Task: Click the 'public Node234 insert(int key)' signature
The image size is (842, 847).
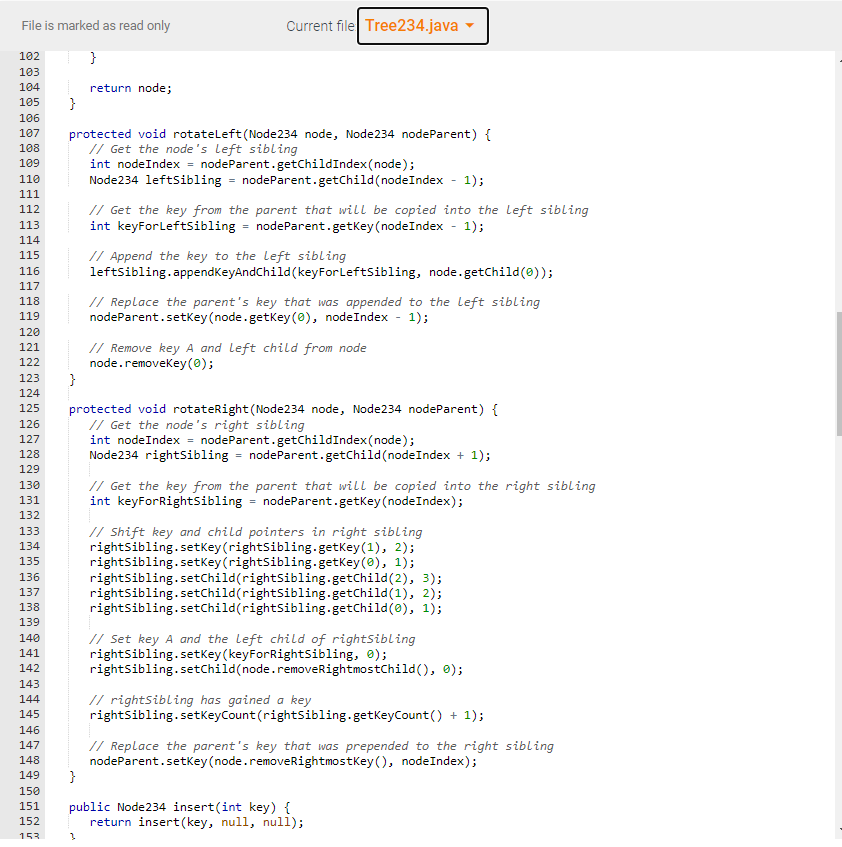Action: tap(179, 807)
